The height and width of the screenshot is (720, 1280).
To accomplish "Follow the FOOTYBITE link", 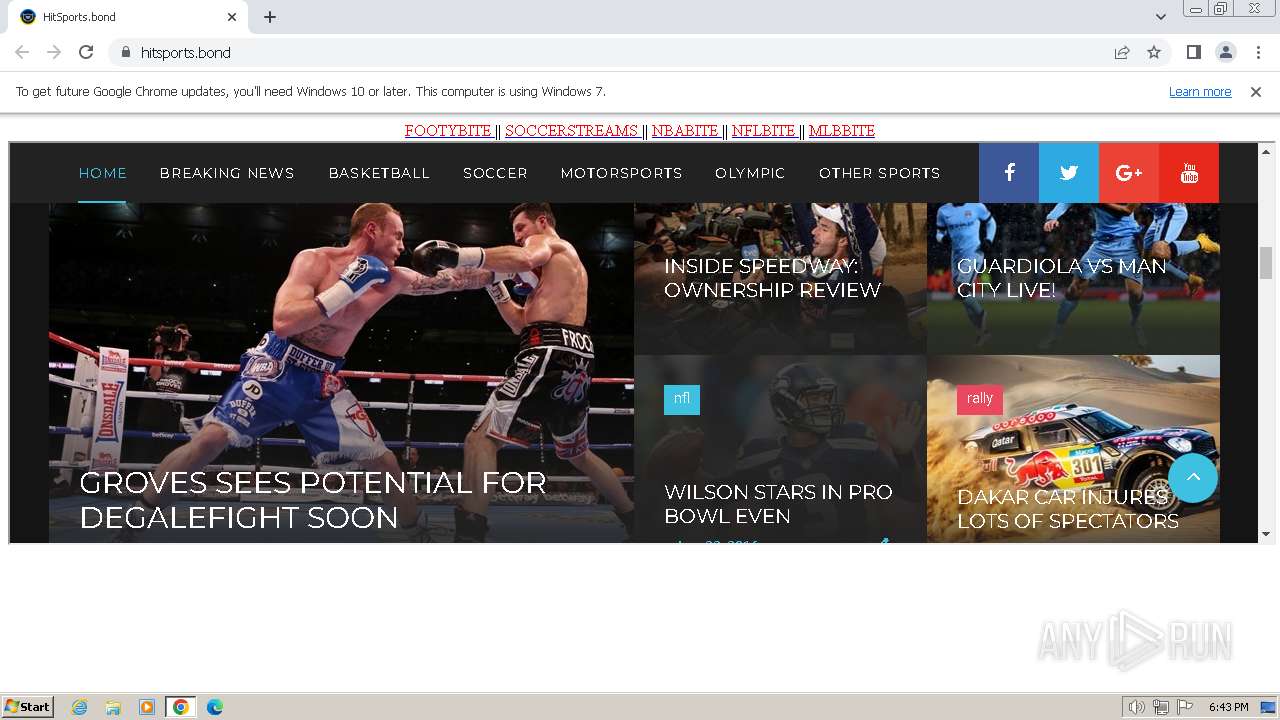I will (449, 131).
